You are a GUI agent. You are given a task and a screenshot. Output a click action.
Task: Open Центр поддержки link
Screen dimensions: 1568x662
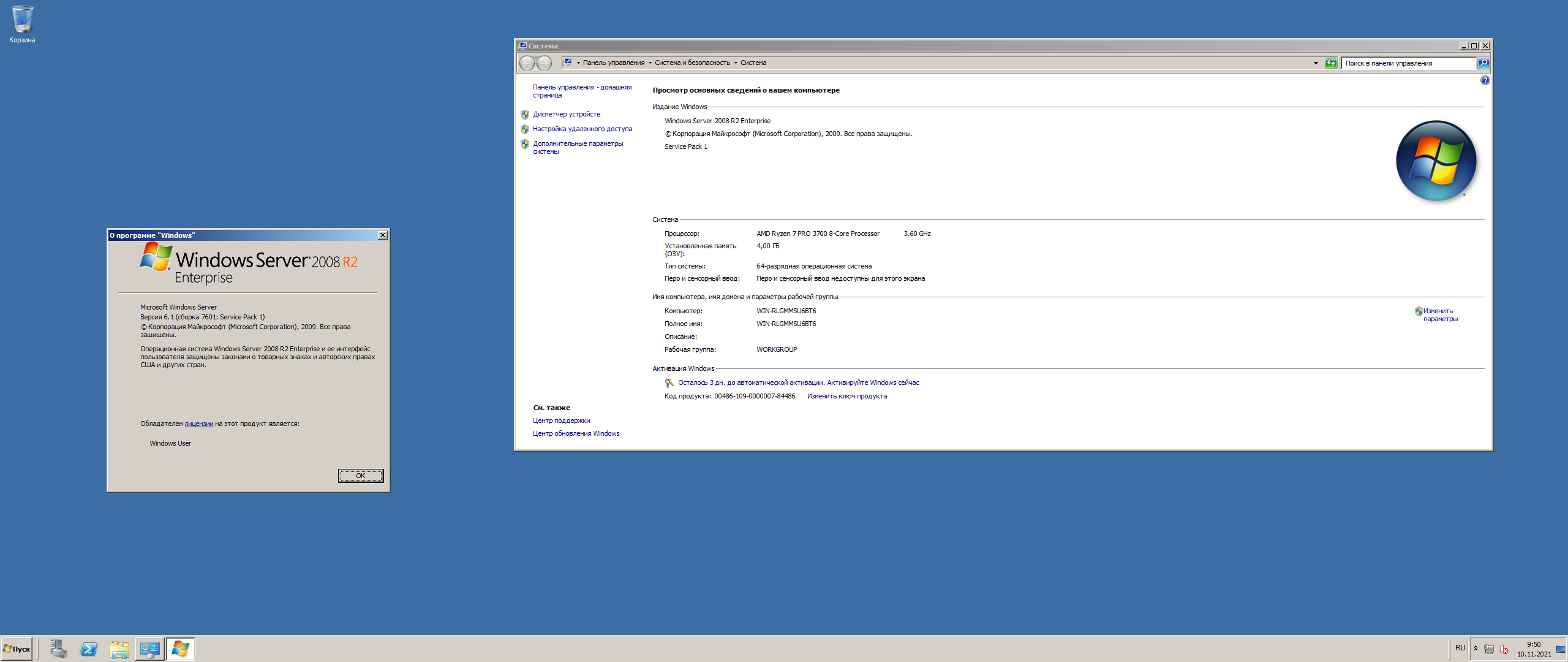(561, 421)
